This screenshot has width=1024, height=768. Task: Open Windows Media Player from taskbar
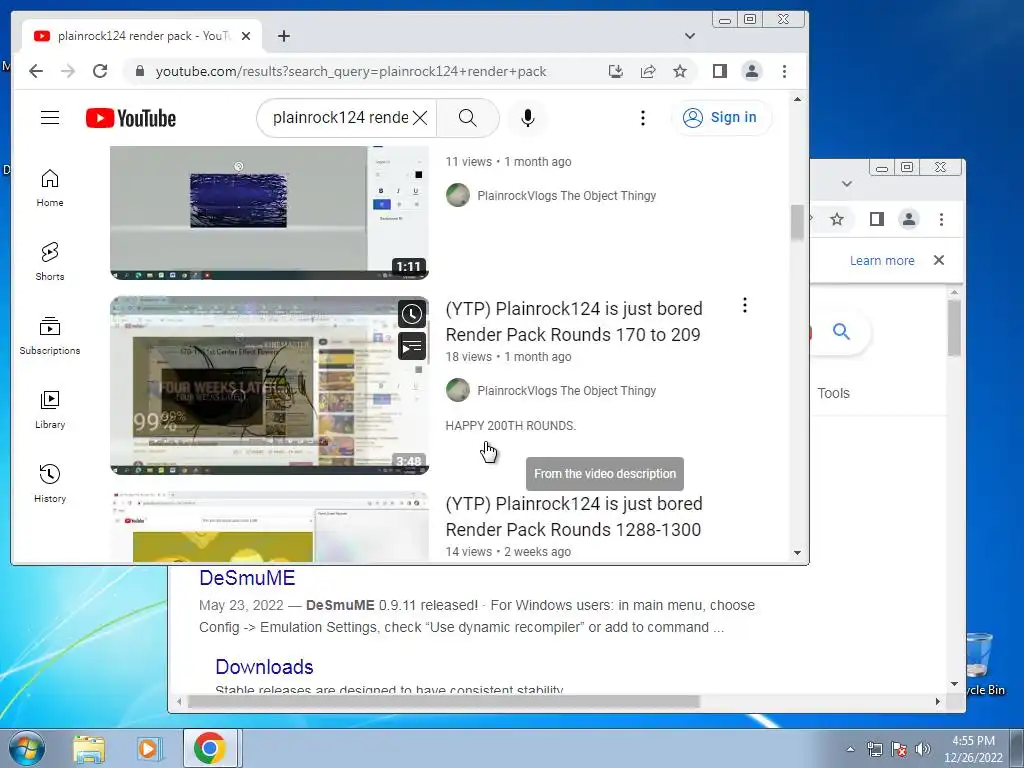(150, 748)
